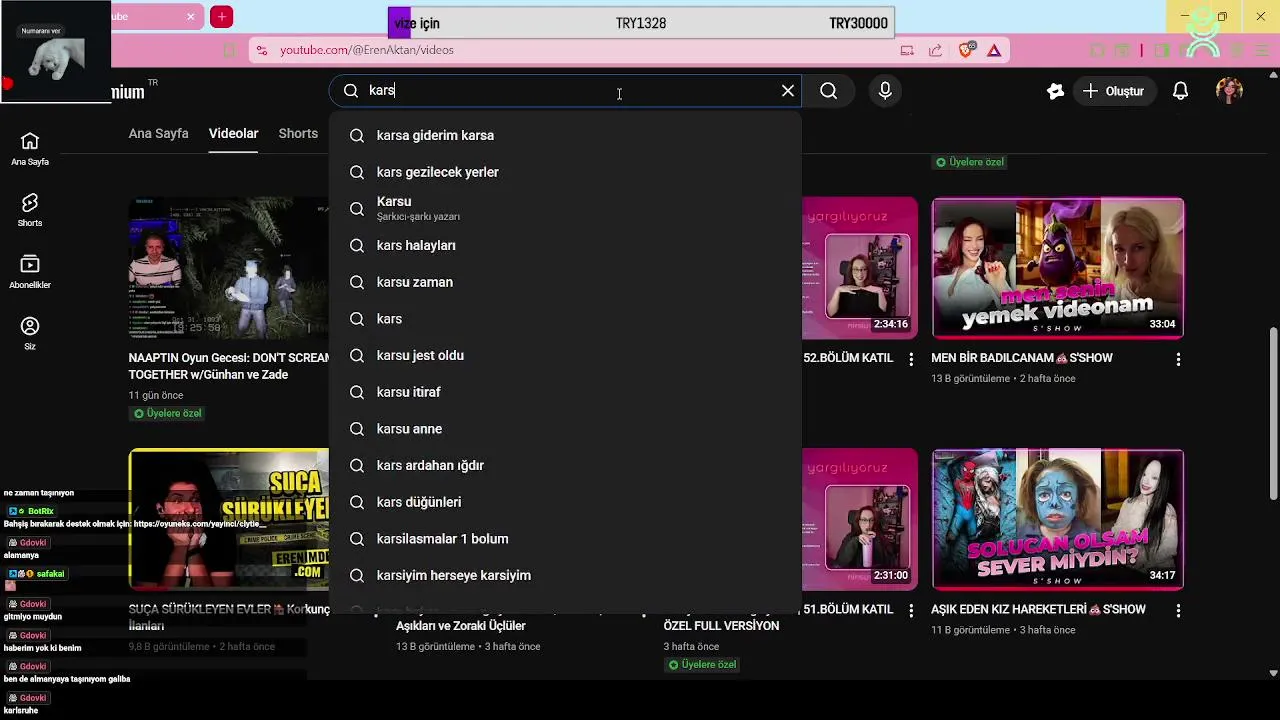Choose suggestion 'karsiyim herseye karsiyim'
The width and height of the screenshot is (1280, 720).
(565, 575)
